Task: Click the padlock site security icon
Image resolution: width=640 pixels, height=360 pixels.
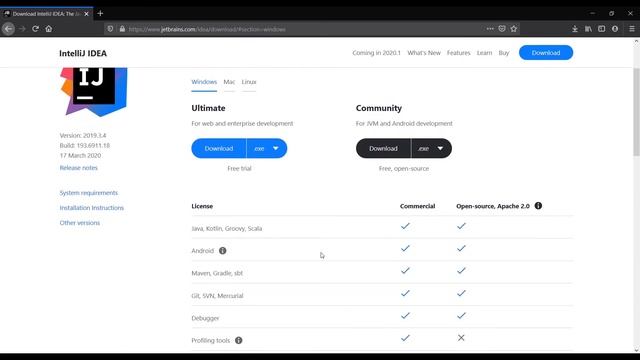Action: pos(122,29)
